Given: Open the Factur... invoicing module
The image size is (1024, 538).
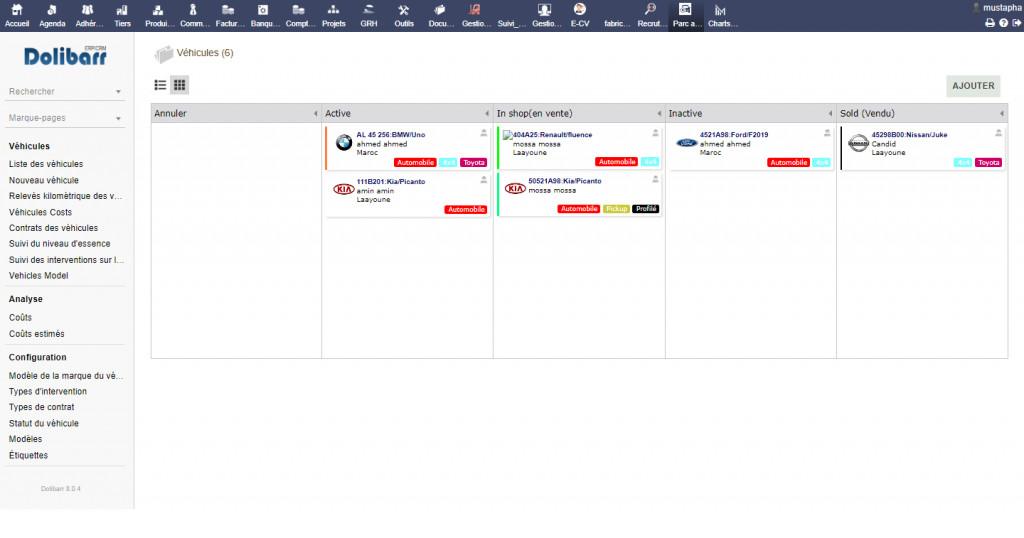Looking at the screenshot, I should 229,16.
